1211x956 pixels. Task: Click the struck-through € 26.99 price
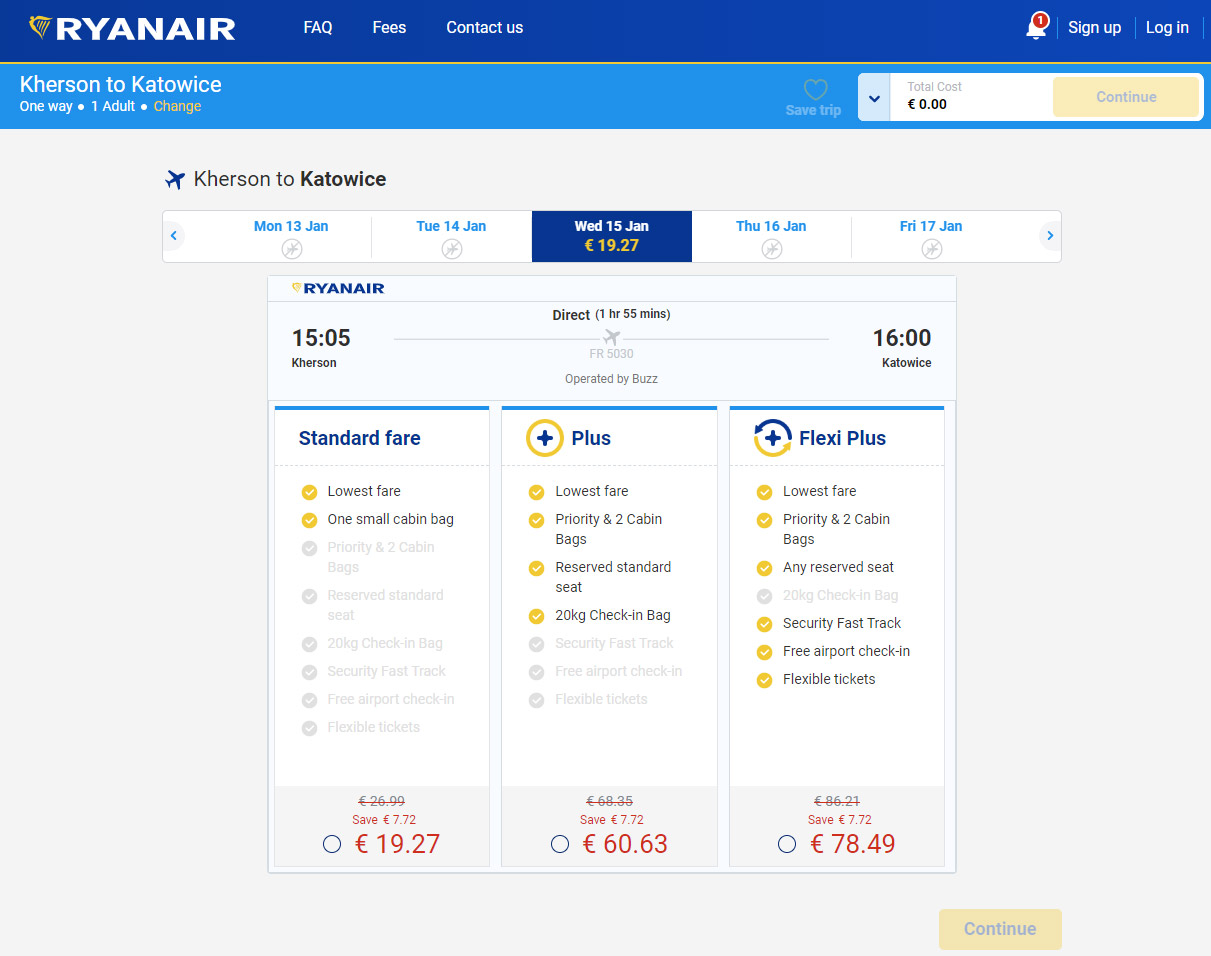tap(382, 801)
